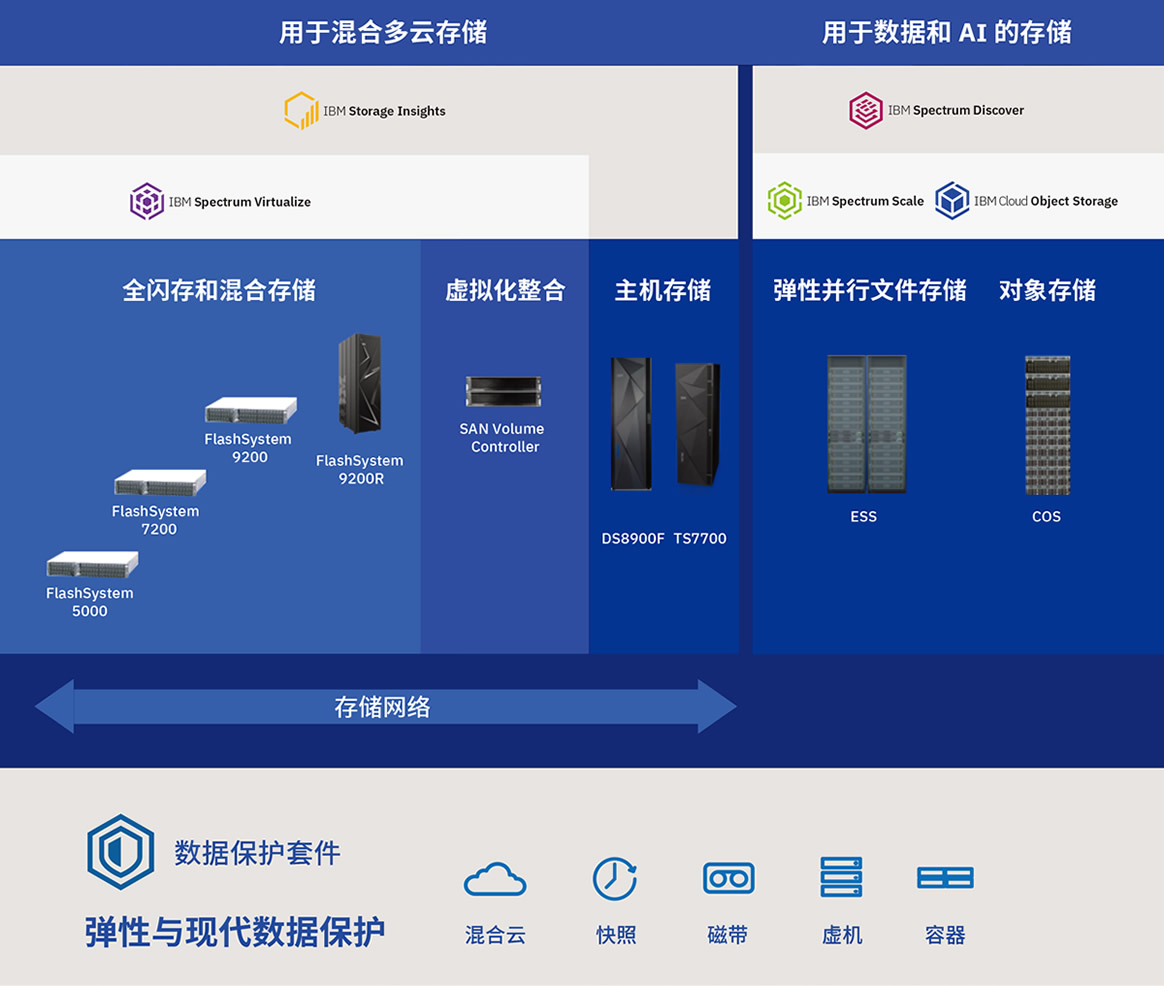The image size is (1164, 986).
Task: Click the IBM Spectrum Scale green icon
Action: tap(785, 200)
